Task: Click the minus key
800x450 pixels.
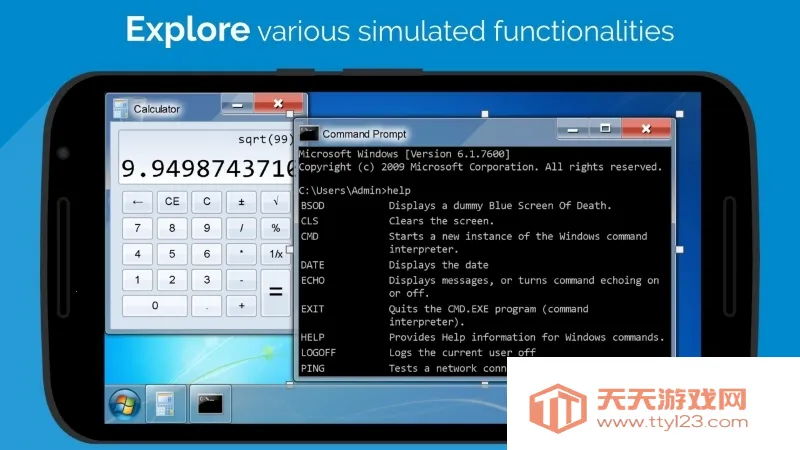Action: coord(241,280)
